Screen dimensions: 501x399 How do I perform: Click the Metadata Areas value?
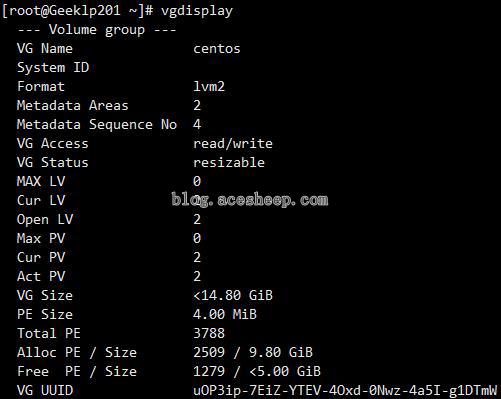pos(197,106)
